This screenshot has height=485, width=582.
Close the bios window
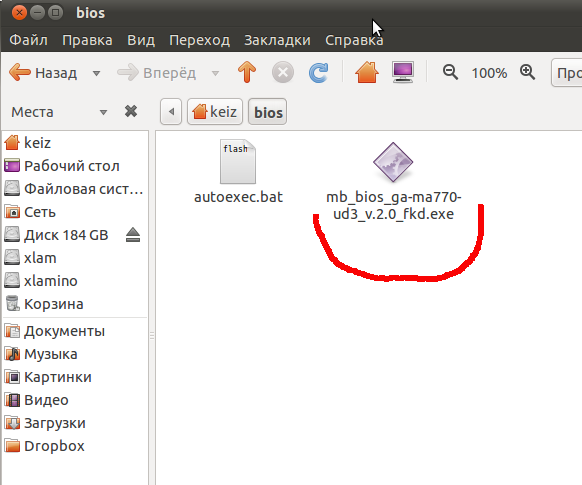19,13
